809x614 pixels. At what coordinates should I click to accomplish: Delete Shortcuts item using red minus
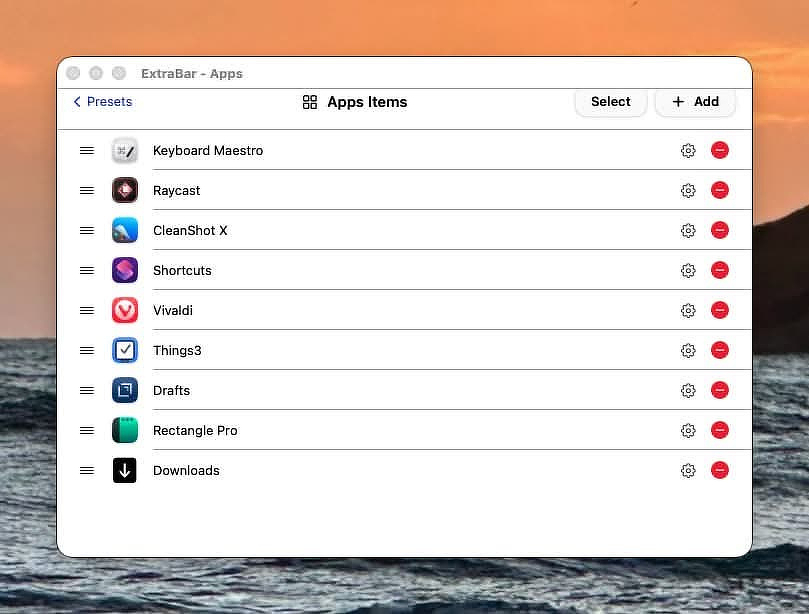719,271
